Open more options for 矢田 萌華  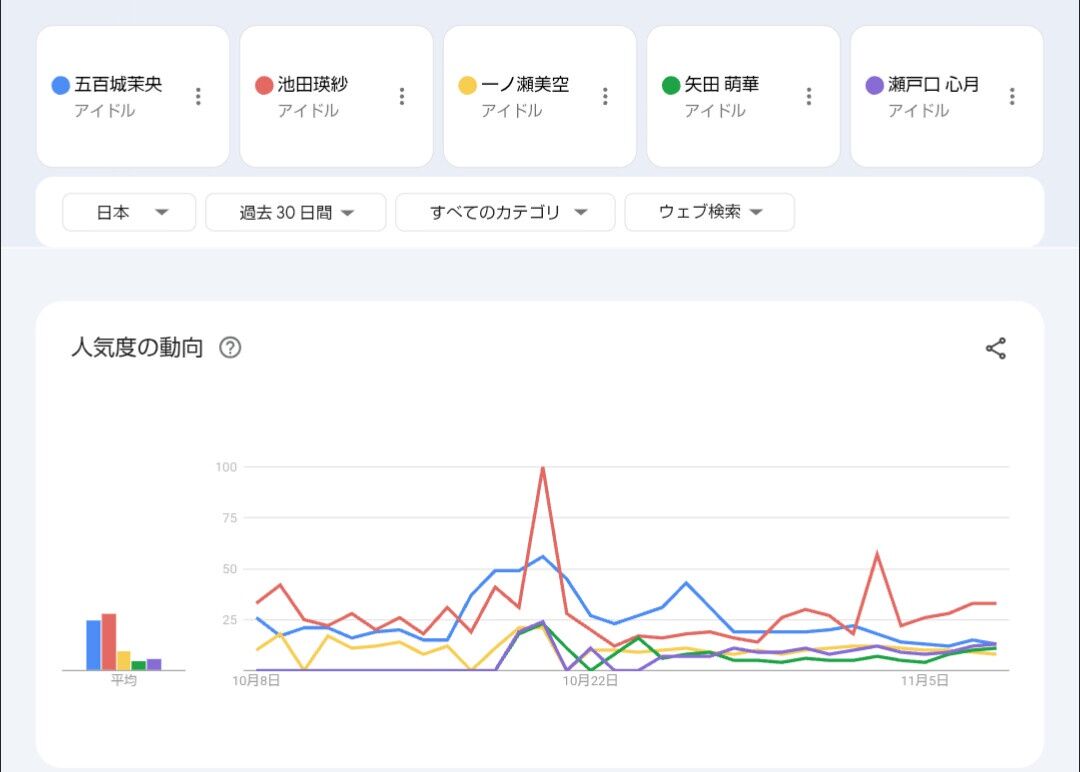[809, 96]
